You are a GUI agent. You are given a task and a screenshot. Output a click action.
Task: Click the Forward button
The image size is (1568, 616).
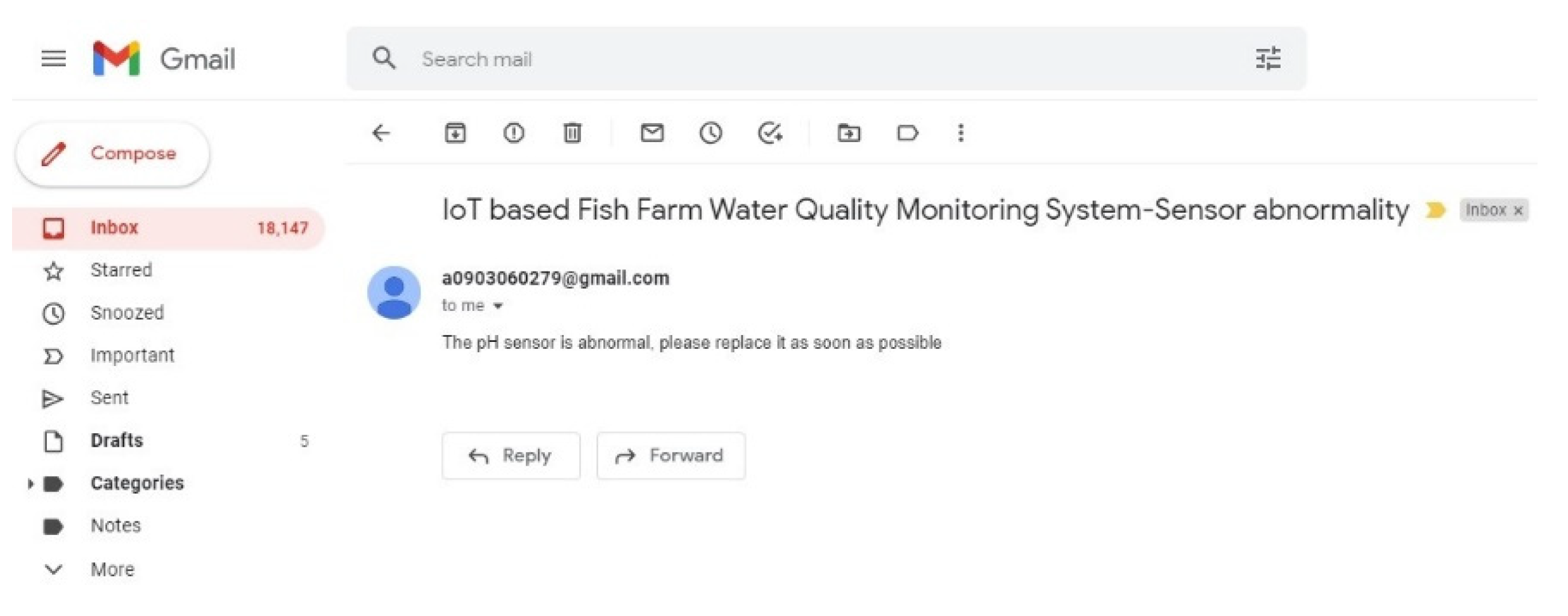pyautogui.click(x=670, y=455)
